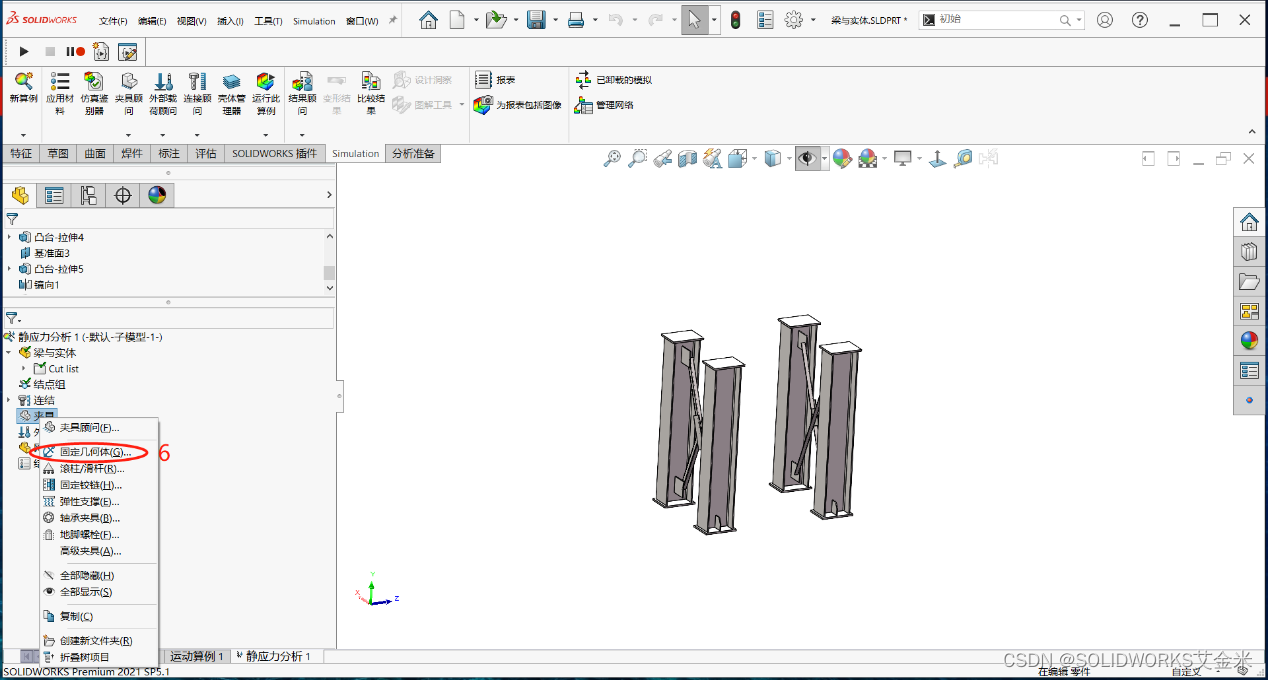Expand the 运行此算例 dropdown arrow
Image resolution: width=1268 pixels, height=680 pixels.
[x=265, y=135]
